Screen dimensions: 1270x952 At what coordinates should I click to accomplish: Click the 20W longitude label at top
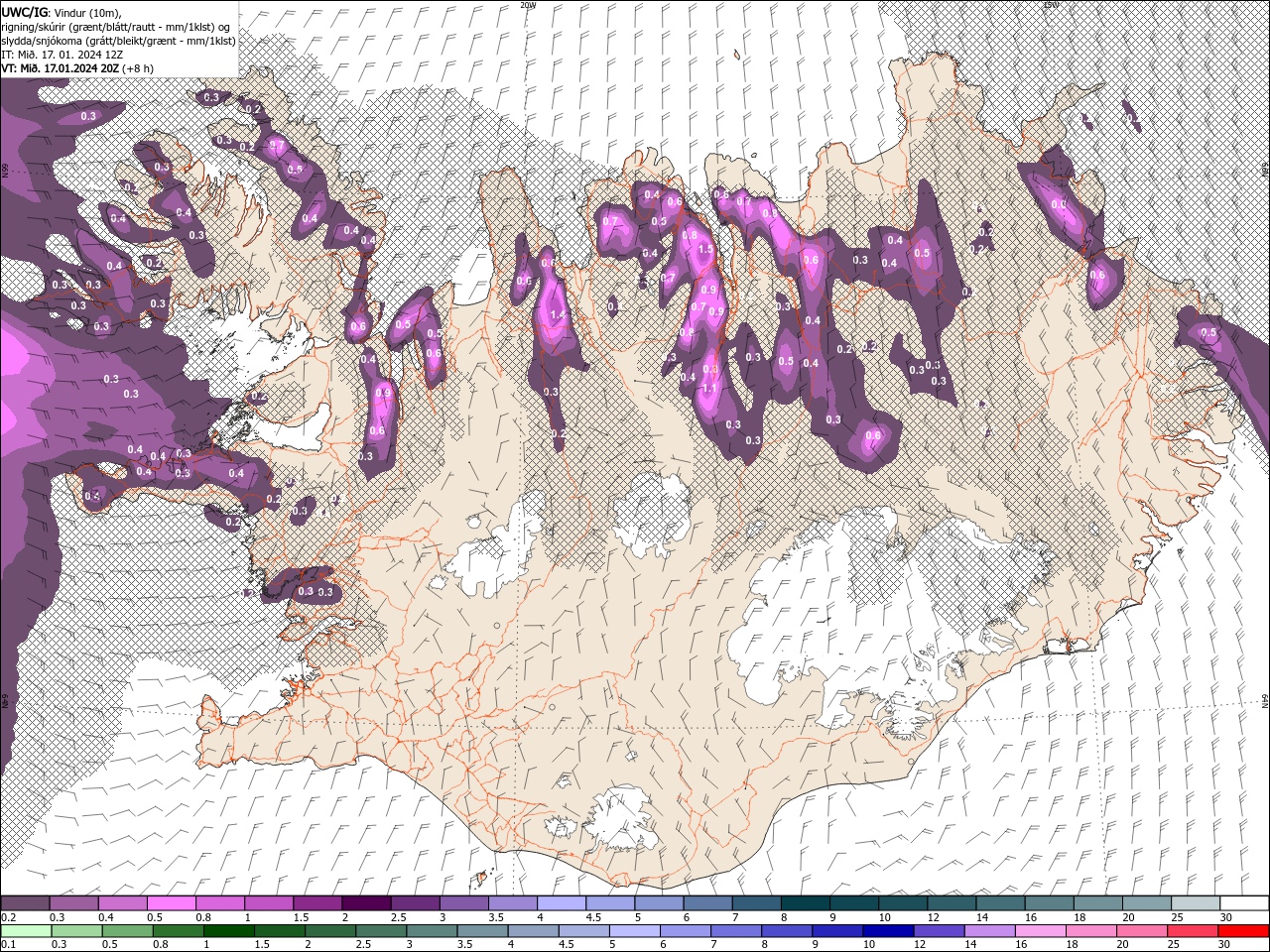(x=527, y=5)
